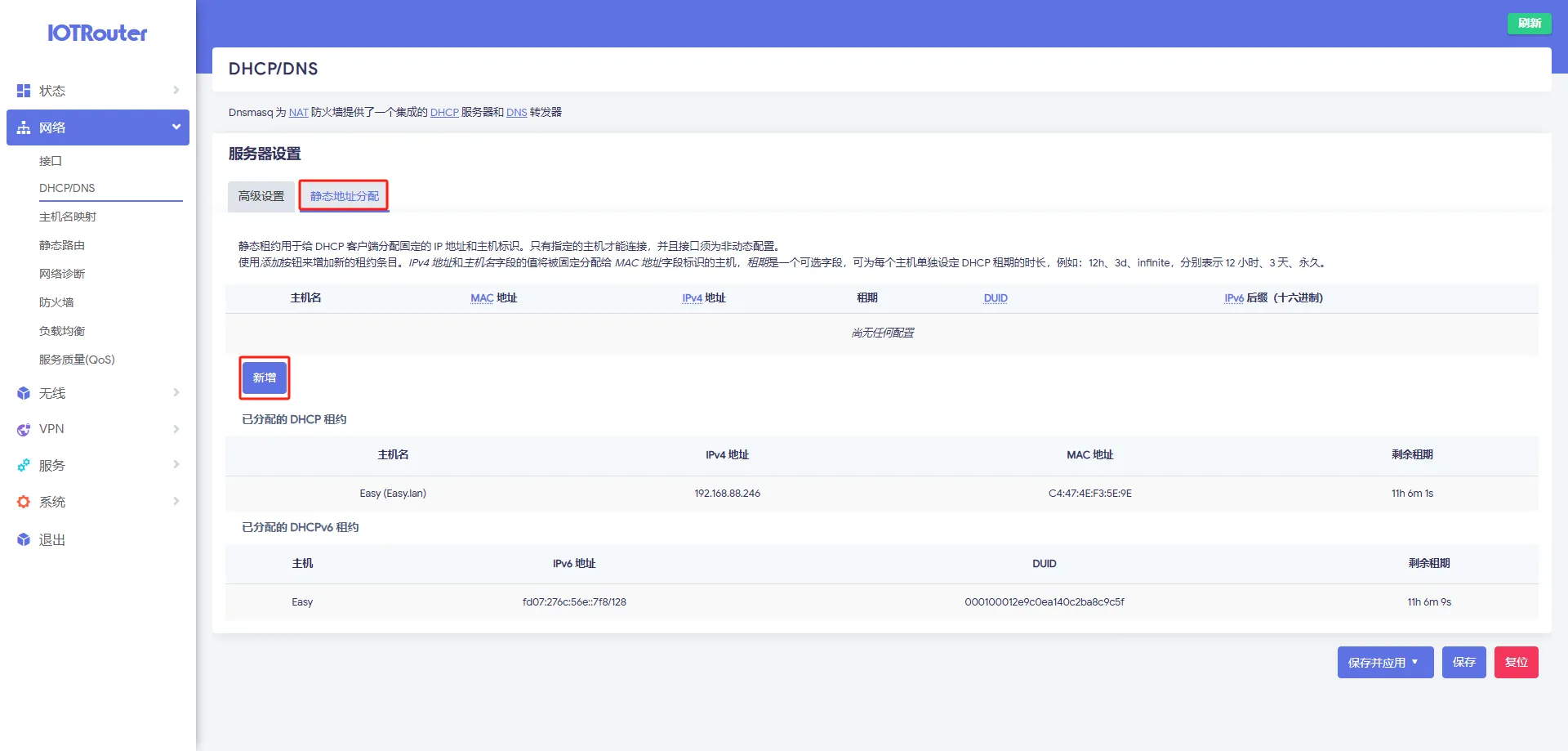Click the network topology icon in sidebar
This screenshot has width=1568, height=751.
[24, 127]
